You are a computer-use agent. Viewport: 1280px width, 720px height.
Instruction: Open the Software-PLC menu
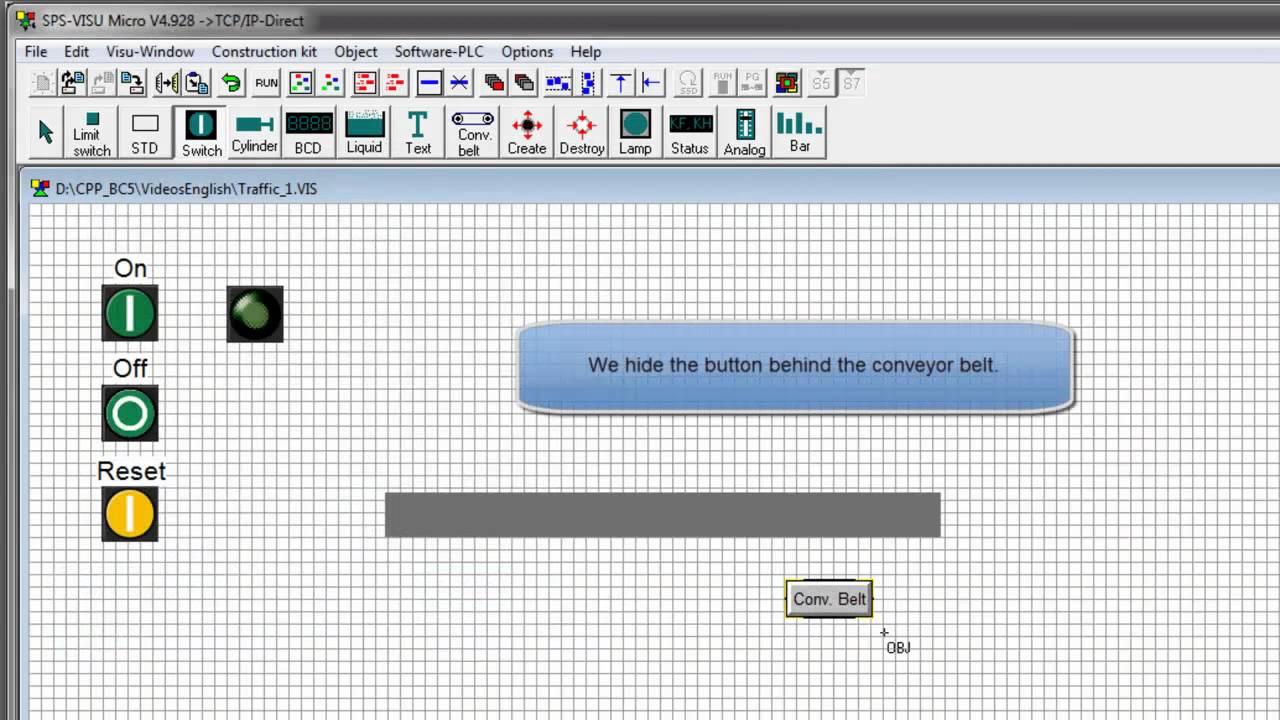[x=438, y=52]
